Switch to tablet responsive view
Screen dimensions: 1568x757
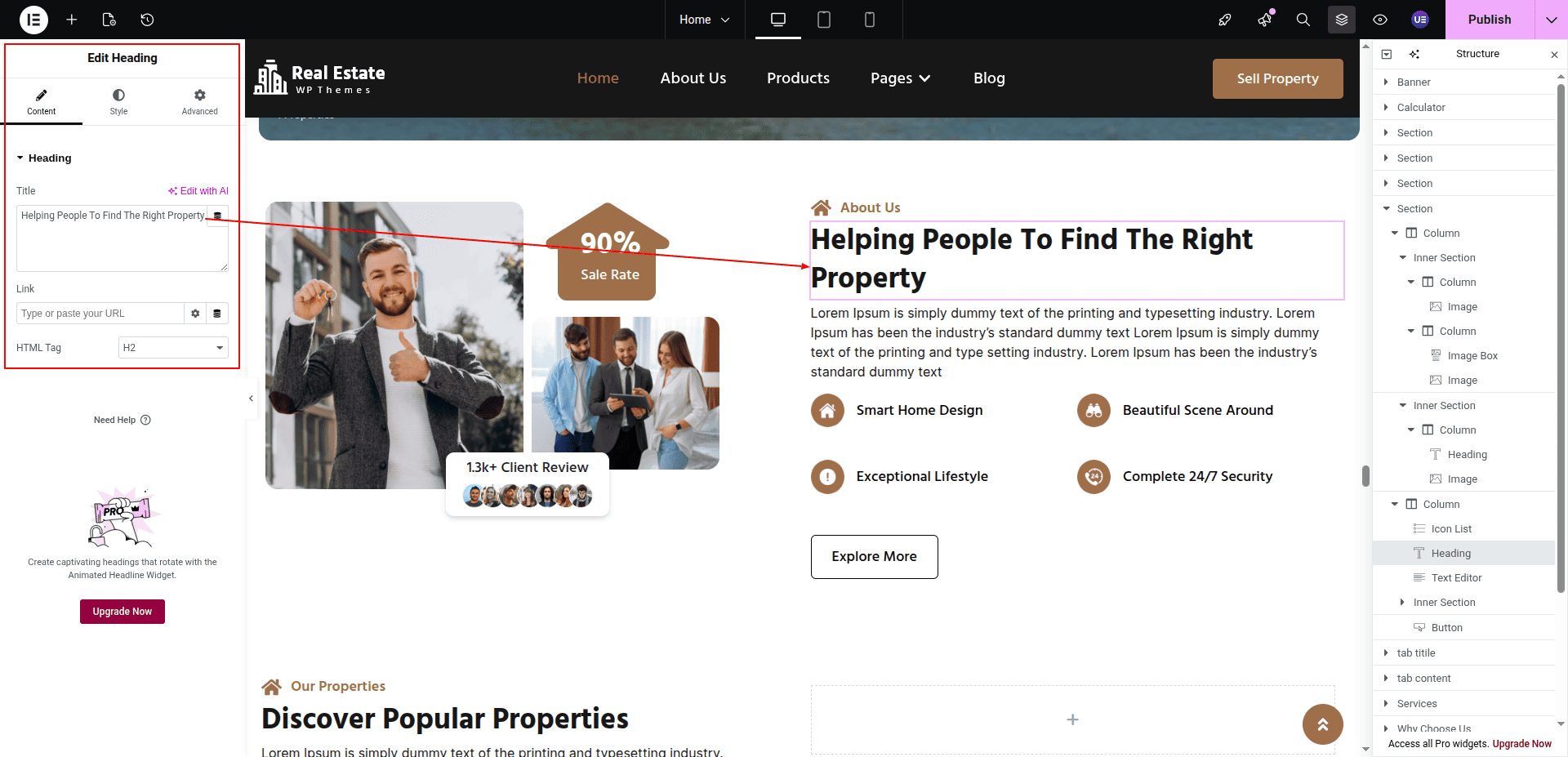pyautogui.click(x=824, y=20)
